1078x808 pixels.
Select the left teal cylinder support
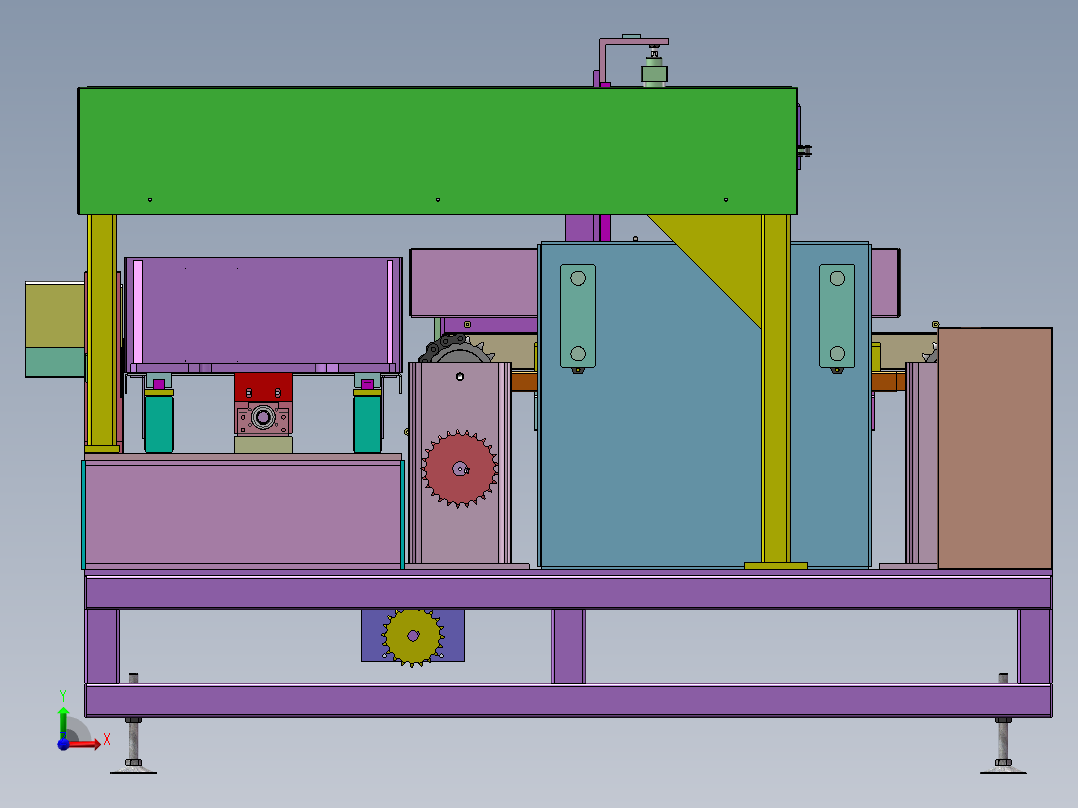pos(159,422)
